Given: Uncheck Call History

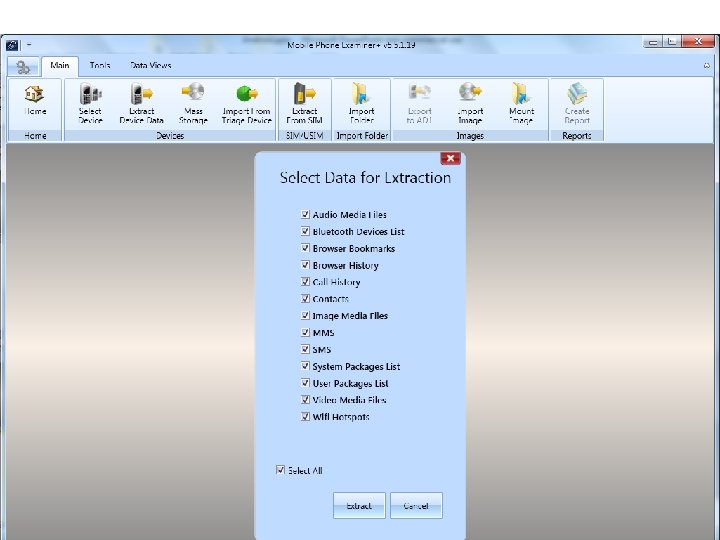Looking at the screenshot, I should (x=305, y=281).
